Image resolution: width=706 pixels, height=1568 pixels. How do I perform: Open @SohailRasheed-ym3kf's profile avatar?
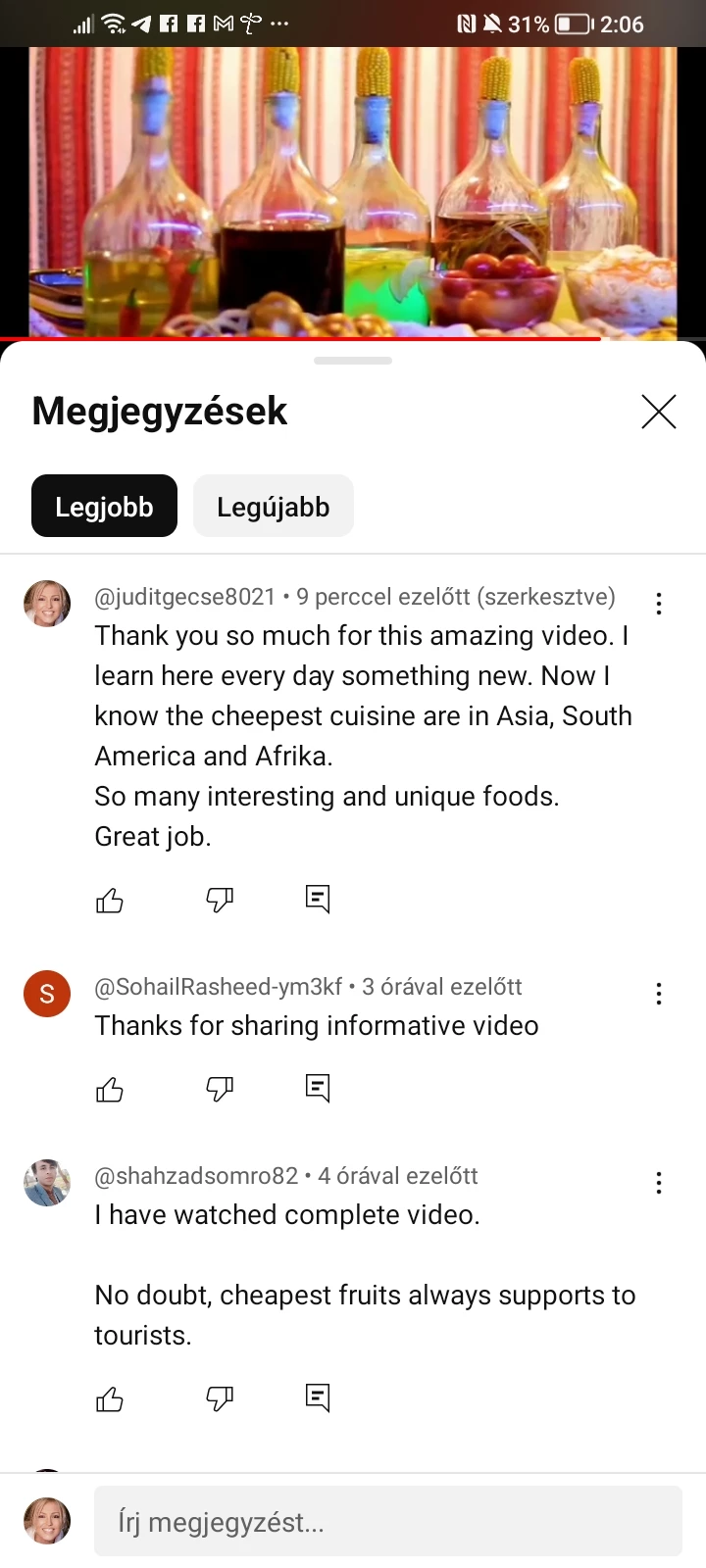pyautogui.click(x=47, y=994)
